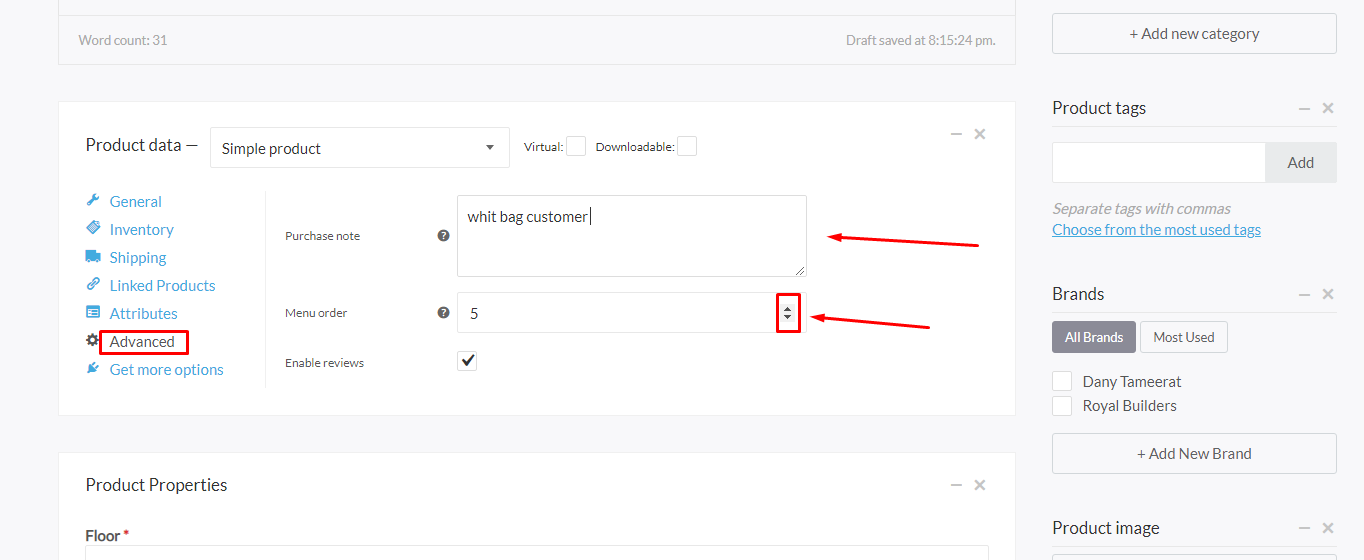Open the Simple product type dropdown
1364x560 pixels.
point(359,148)
